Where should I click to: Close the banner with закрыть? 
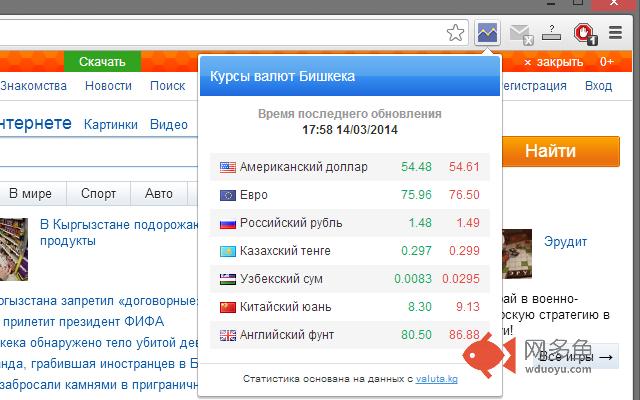[553, 62]
